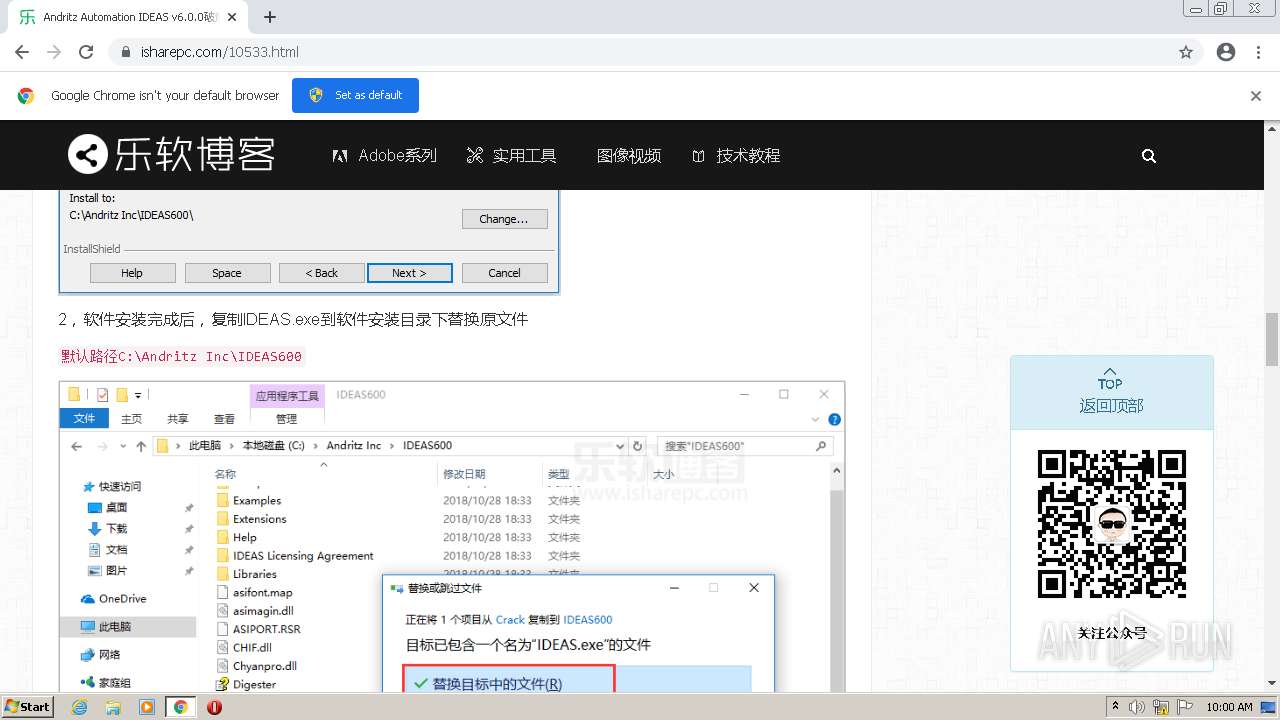Viewport: 1280px width, 720px height.
Task: Click the QR code image
Action: point(1111,524)
